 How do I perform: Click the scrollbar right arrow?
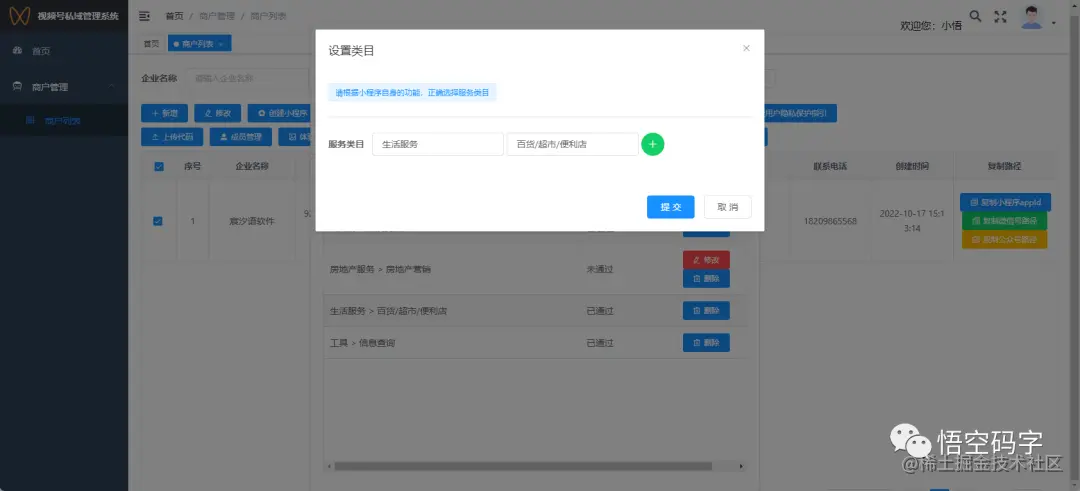[x=741, y=466]
